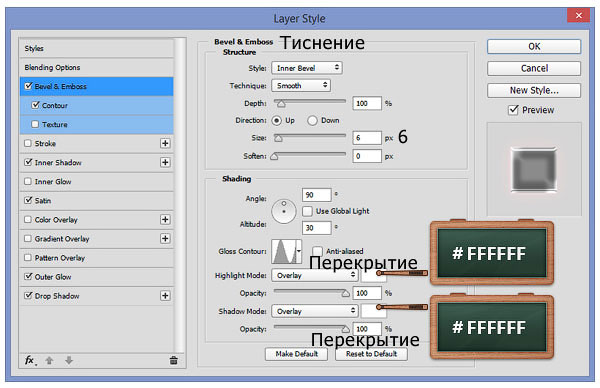Add another Color Overlay with its plus icon
The width and height of the screenshot is (600, 388).
(165, 220)
